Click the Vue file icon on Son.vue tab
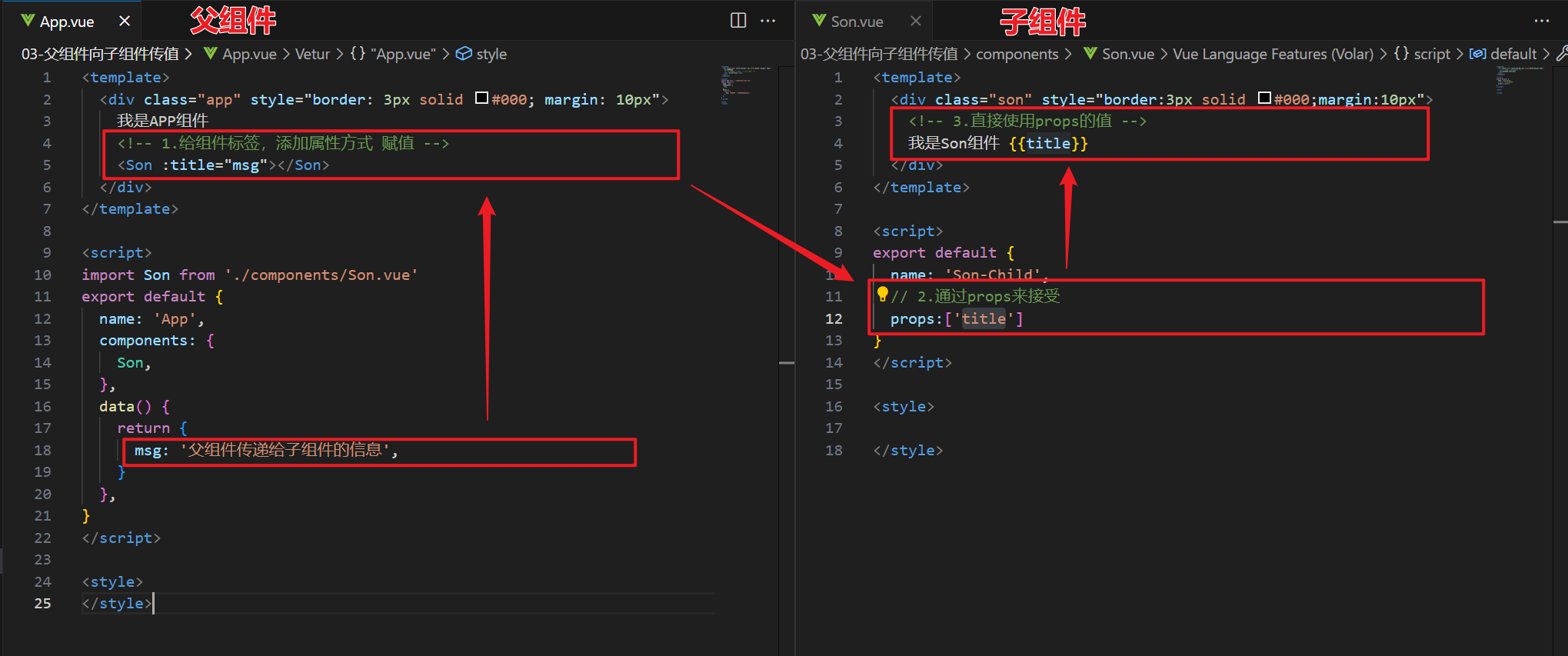 click(x=818, y=21)
